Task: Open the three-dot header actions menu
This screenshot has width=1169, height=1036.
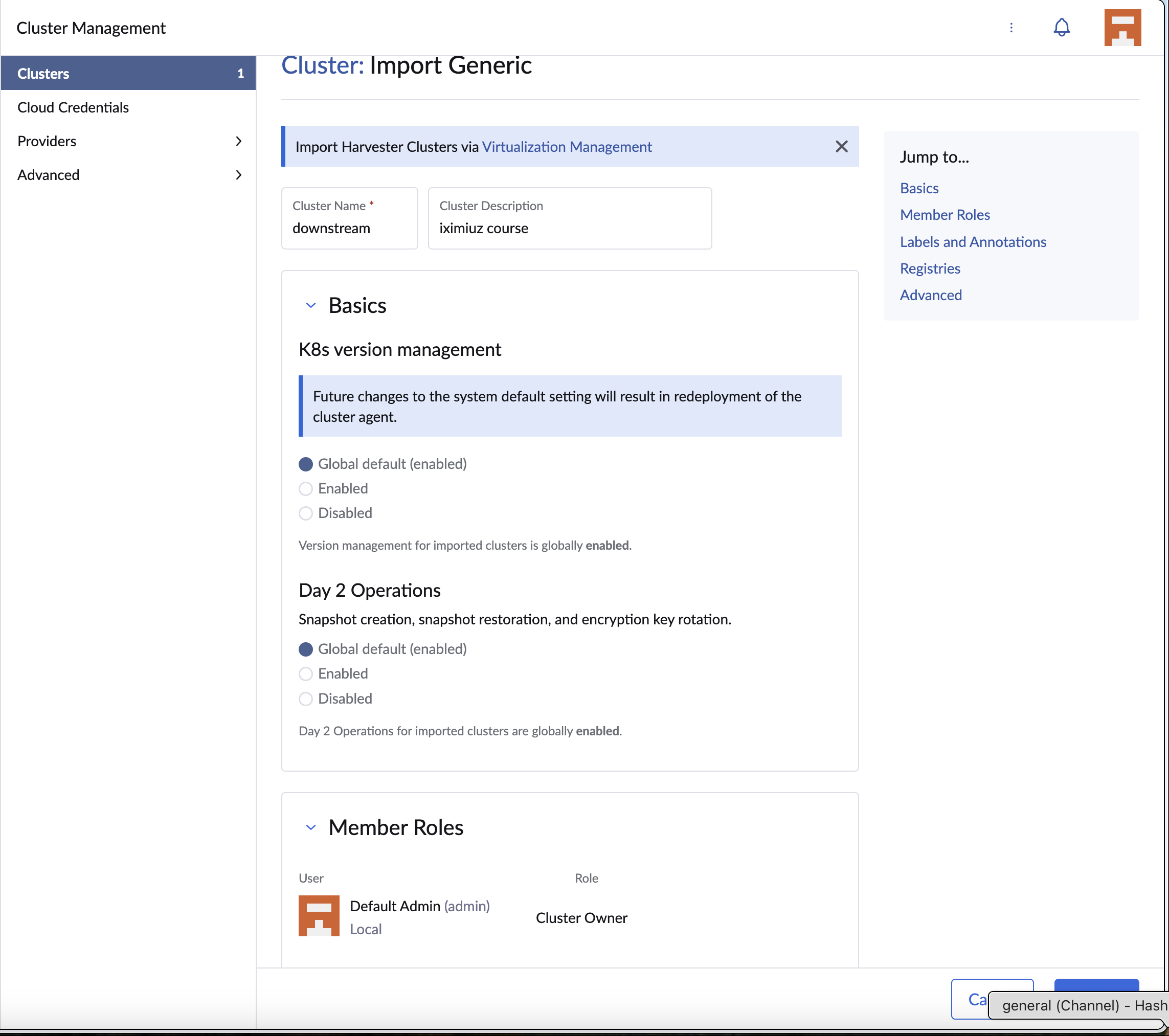Action: click(1011, 28)
